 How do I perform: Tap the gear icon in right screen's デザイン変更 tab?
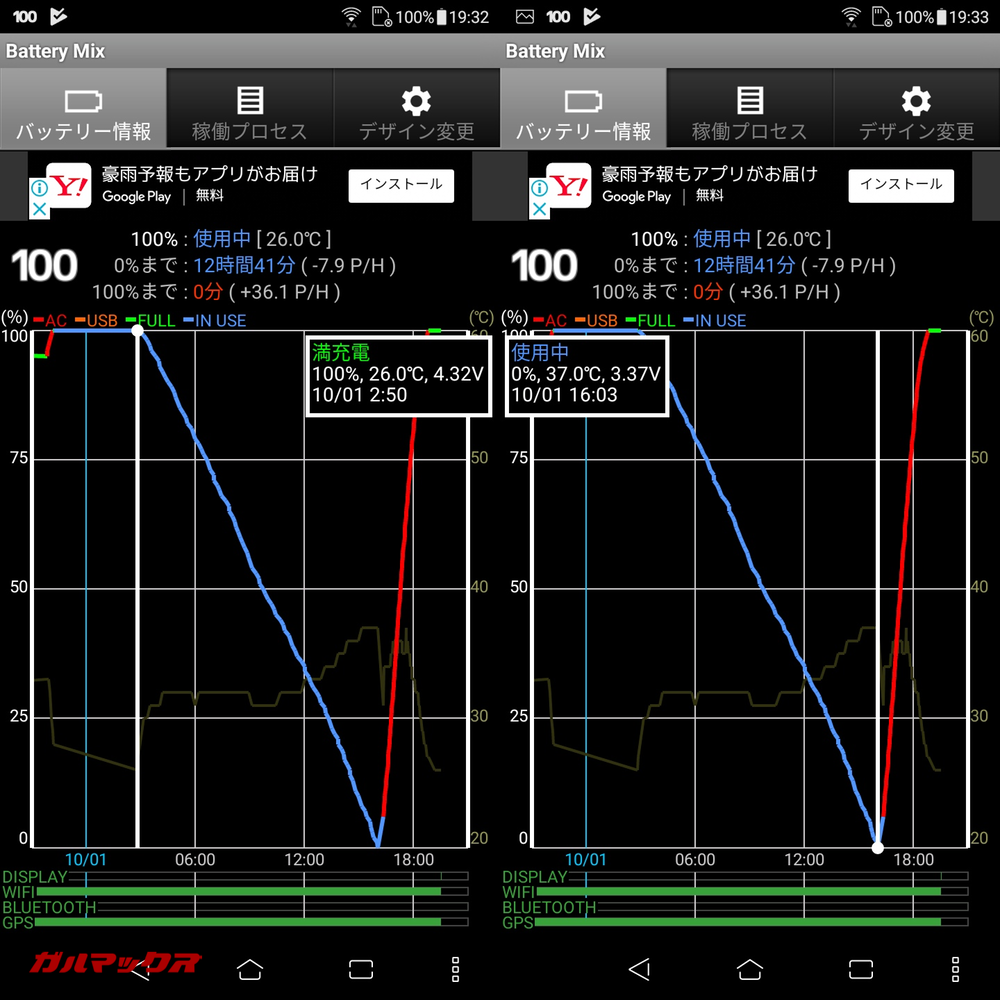click(916, 100)
